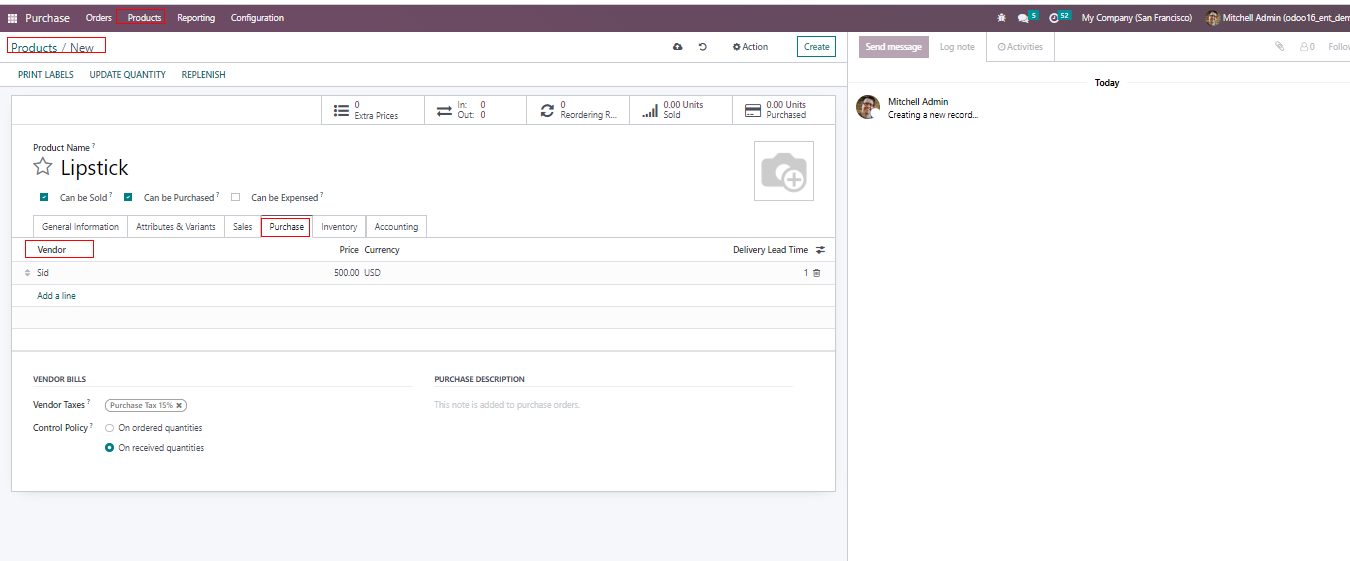Click the Currency column header

pyautogui.click(x=382, y=250)
